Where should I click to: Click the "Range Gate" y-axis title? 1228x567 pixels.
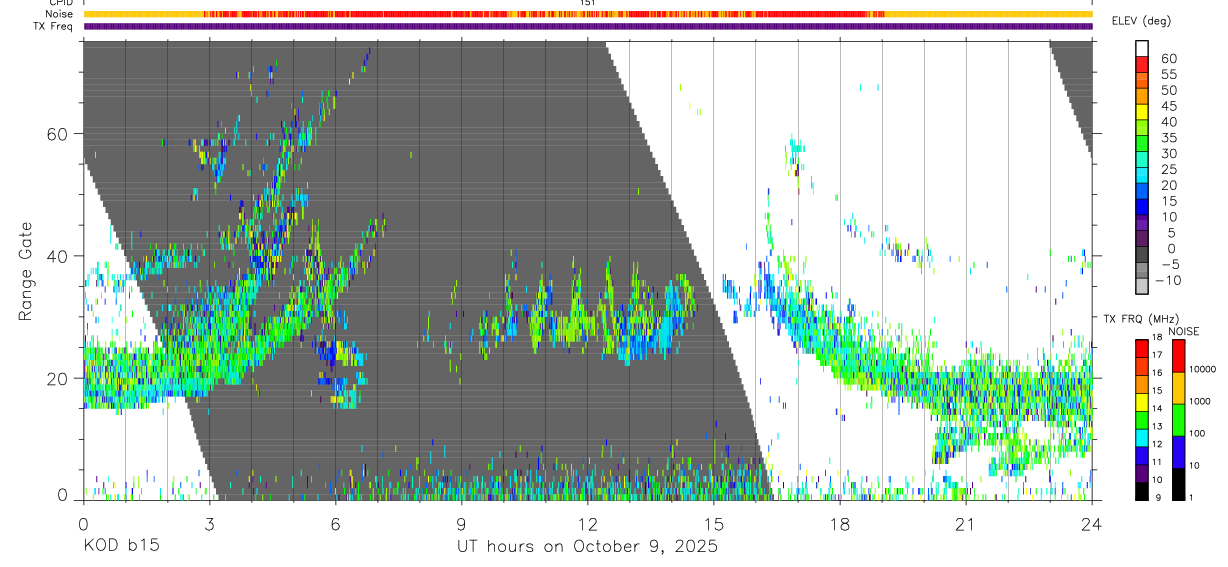tap(27, 270)
